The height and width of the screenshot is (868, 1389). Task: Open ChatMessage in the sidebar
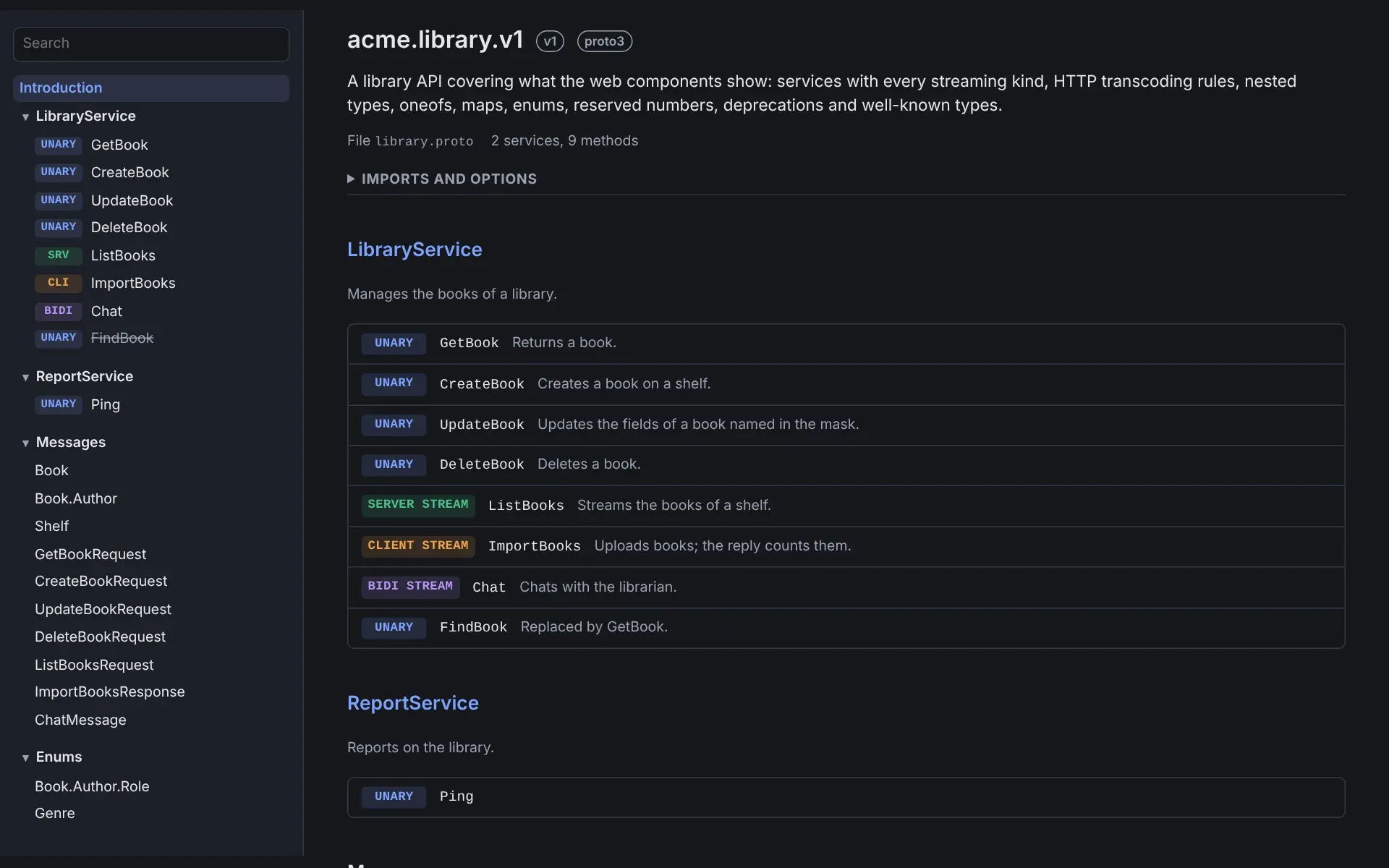(x=80, y=720)
